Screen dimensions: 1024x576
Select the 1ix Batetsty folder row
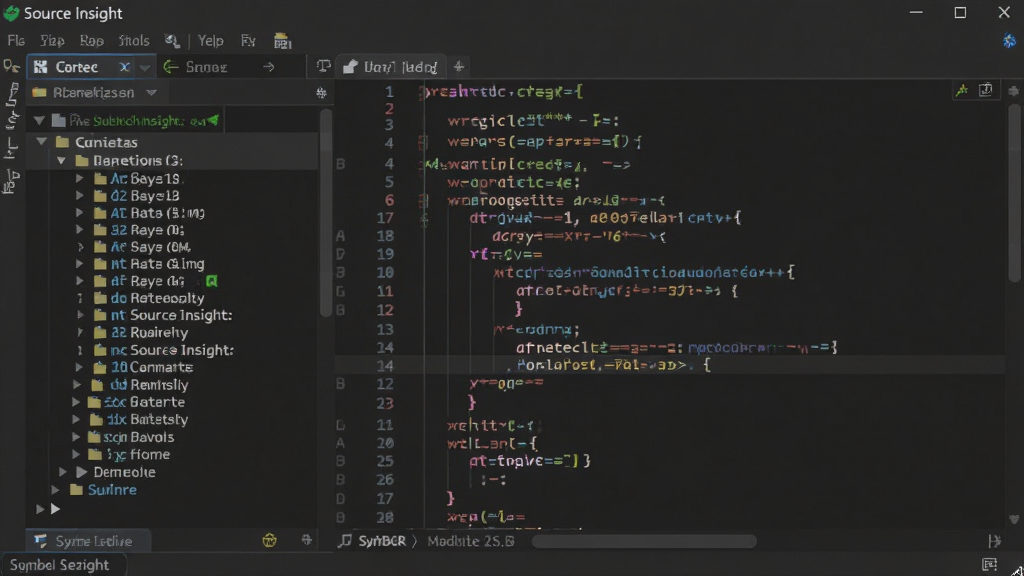click(172, 419)
